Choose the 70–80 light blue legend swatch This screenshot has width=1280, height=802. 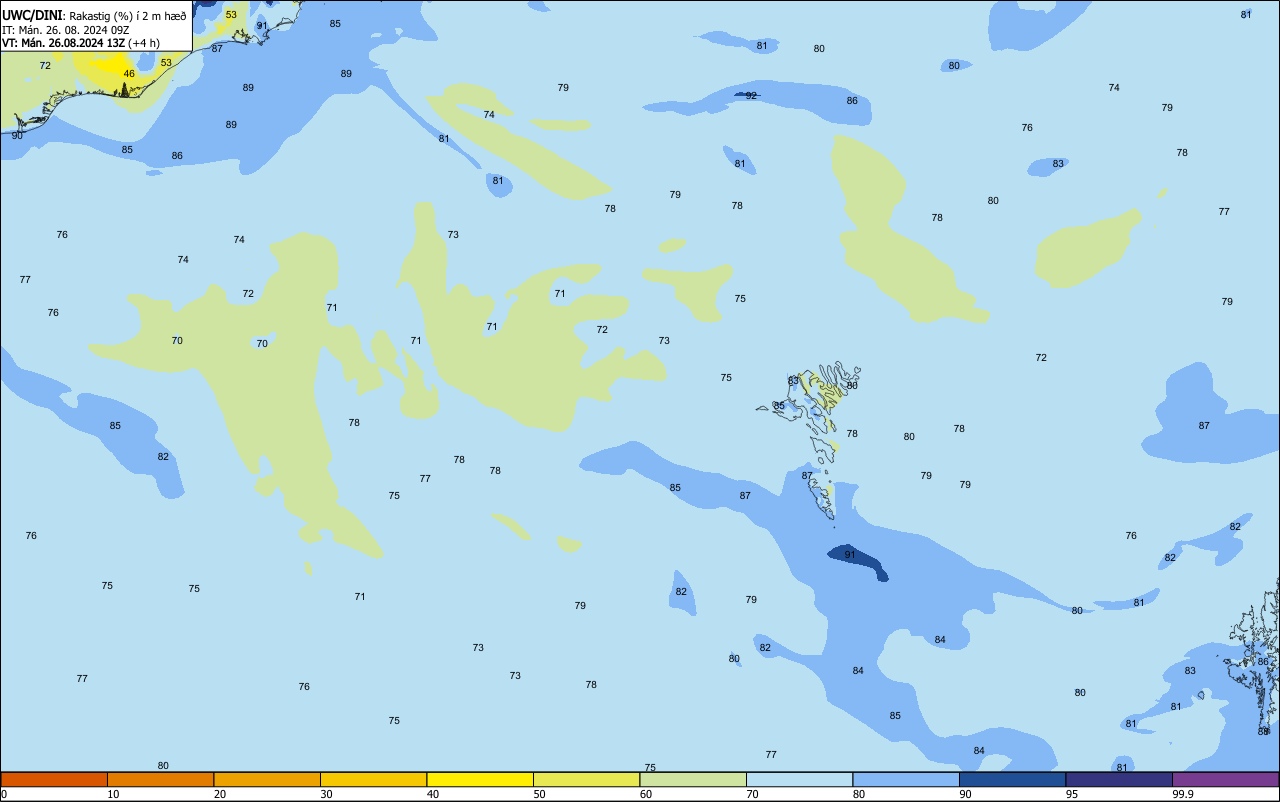point(799,779)
